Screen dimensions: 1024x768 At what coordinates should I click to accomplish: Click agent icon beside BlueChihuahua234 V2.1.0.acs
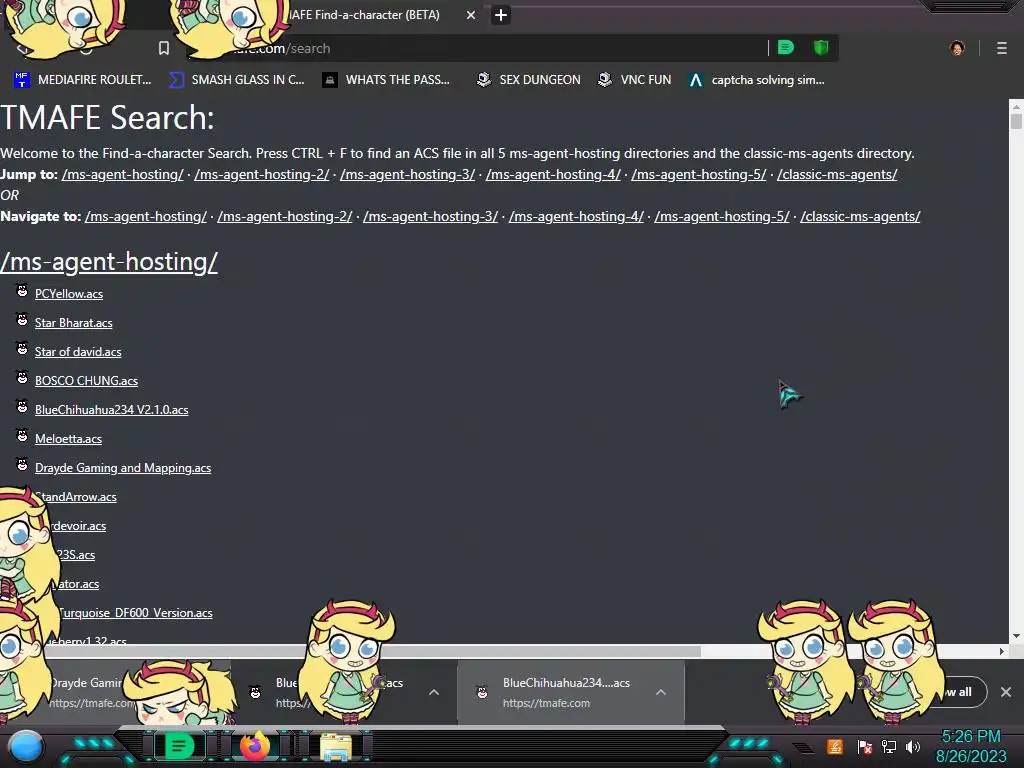click(22, 407)
